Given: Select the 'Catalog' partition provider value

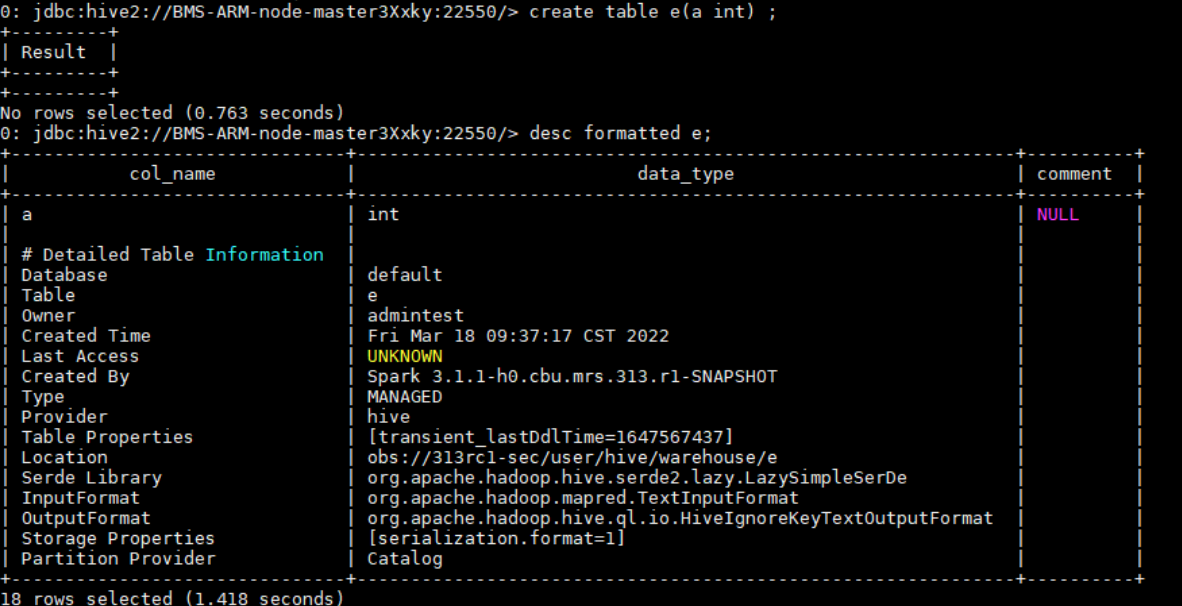Looking at the screenshot, I should point(405,559).
